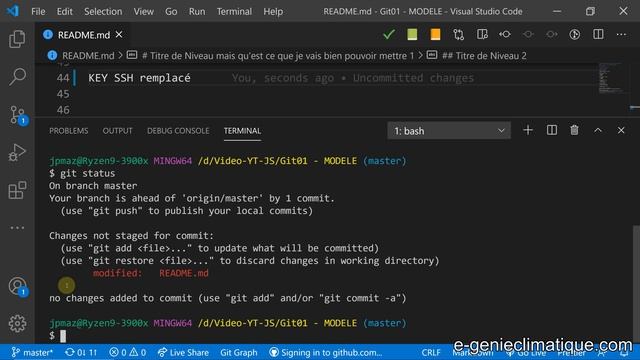Open the Selection menu
Image resolution: width=640 pixels, height=360 pixels.
point(103,11)
